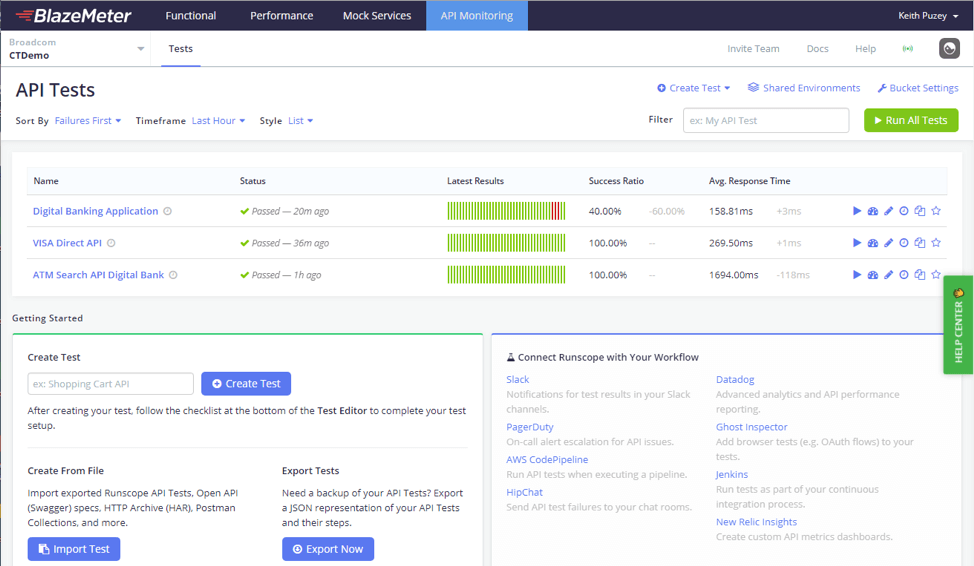Open ATM Search API Digital Bank link
The width and height of the screenshot is (974, 566).
[x=98, y=275]
